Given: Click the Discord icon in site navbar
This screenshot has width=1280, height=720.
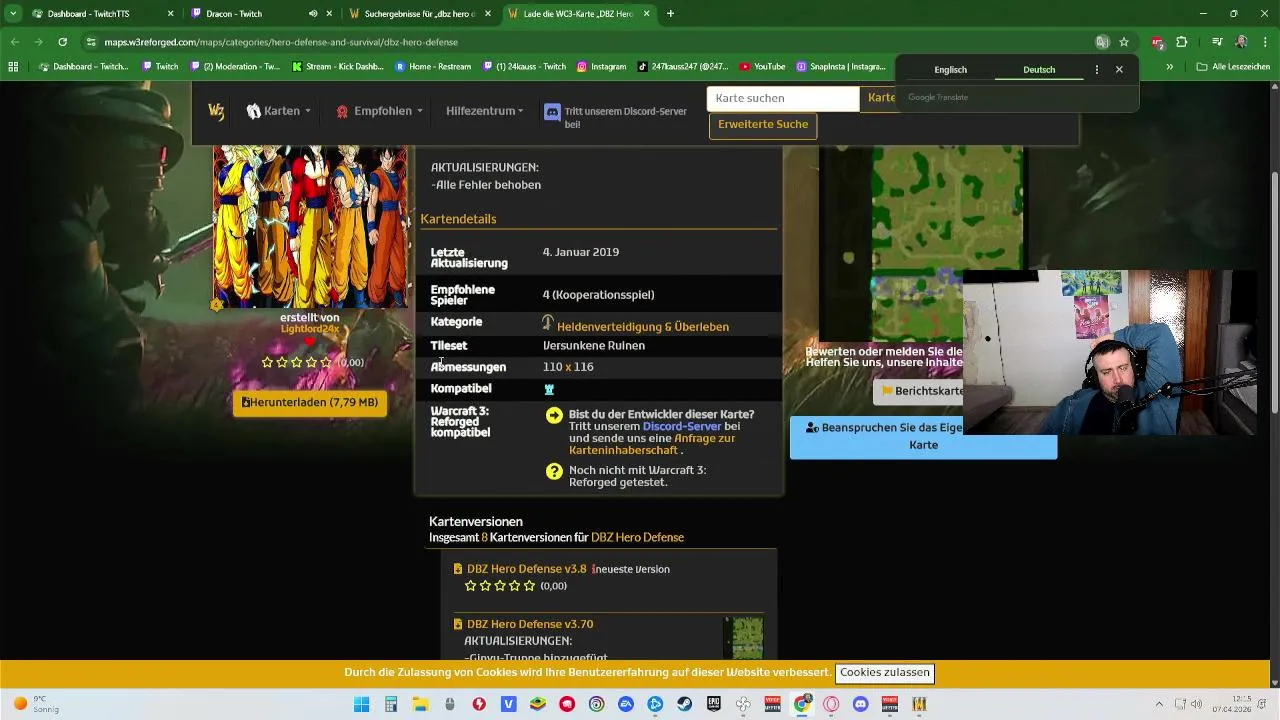Looking at the screenshot, I should (x=551, y=112).
